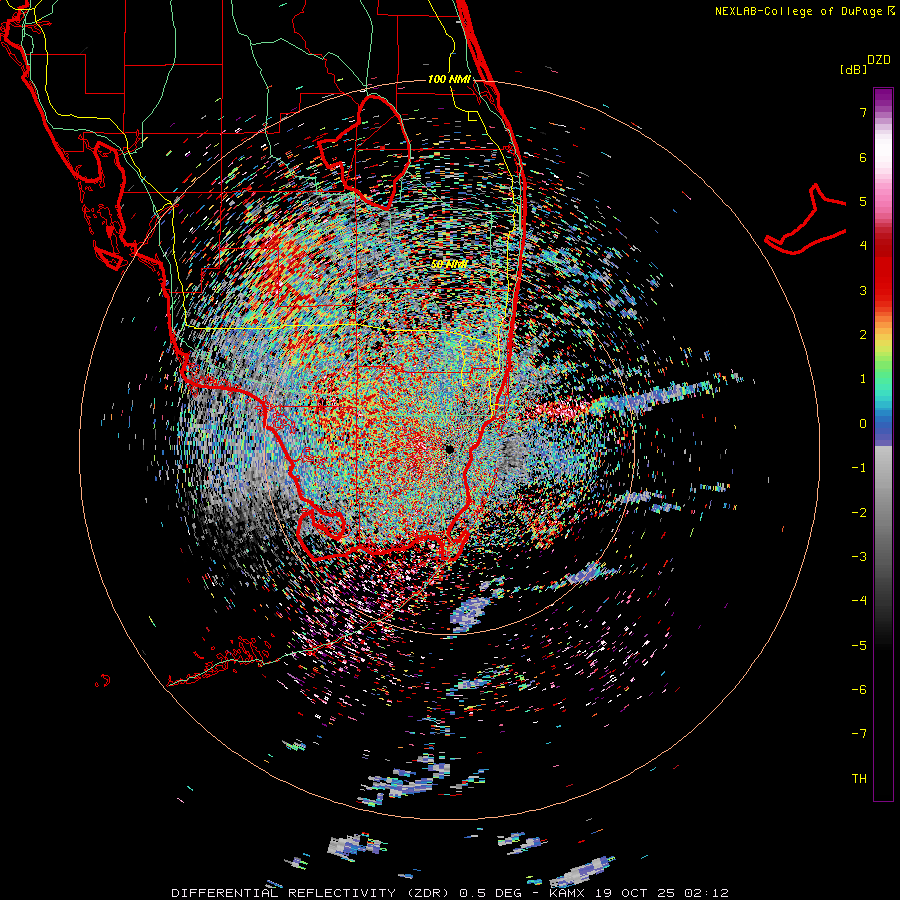Click the 0 dB value on the color scale

pyautogui.click(x=863, y=424)
